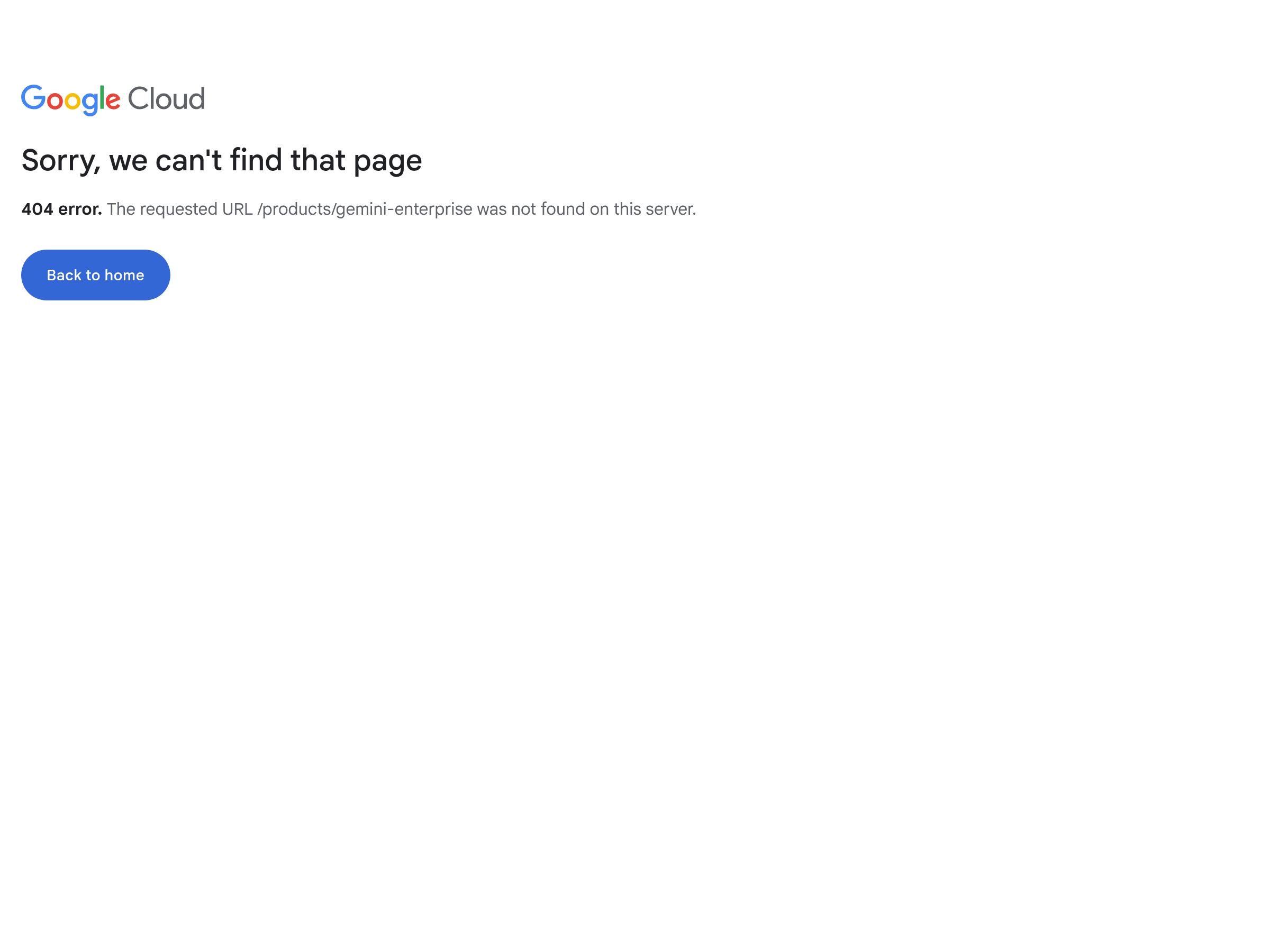Click the word "find" in the heading
1270x952 pixels.
pos(256,160)
